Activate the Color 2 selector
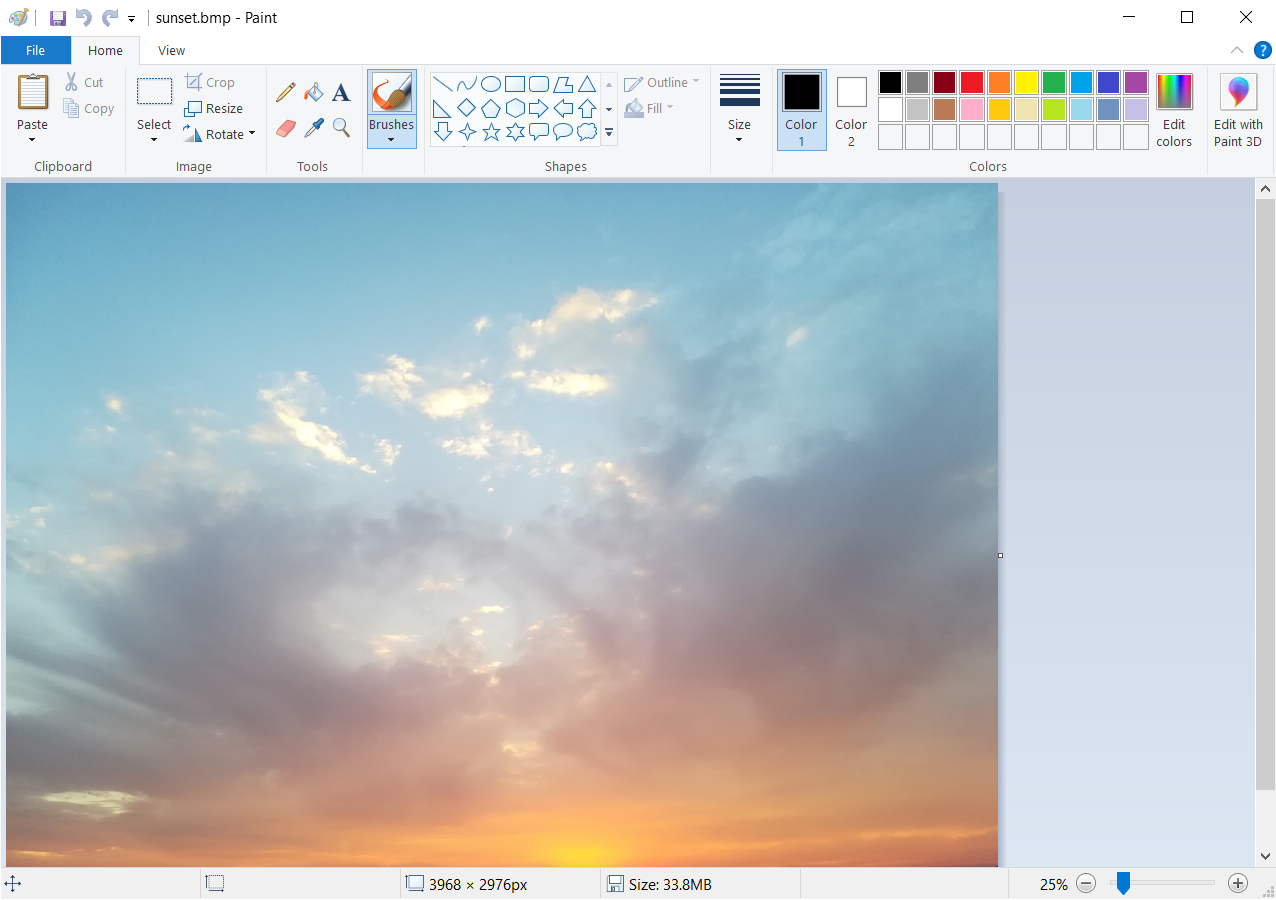This screenshot has width=1276, height=900. (851, 110)
